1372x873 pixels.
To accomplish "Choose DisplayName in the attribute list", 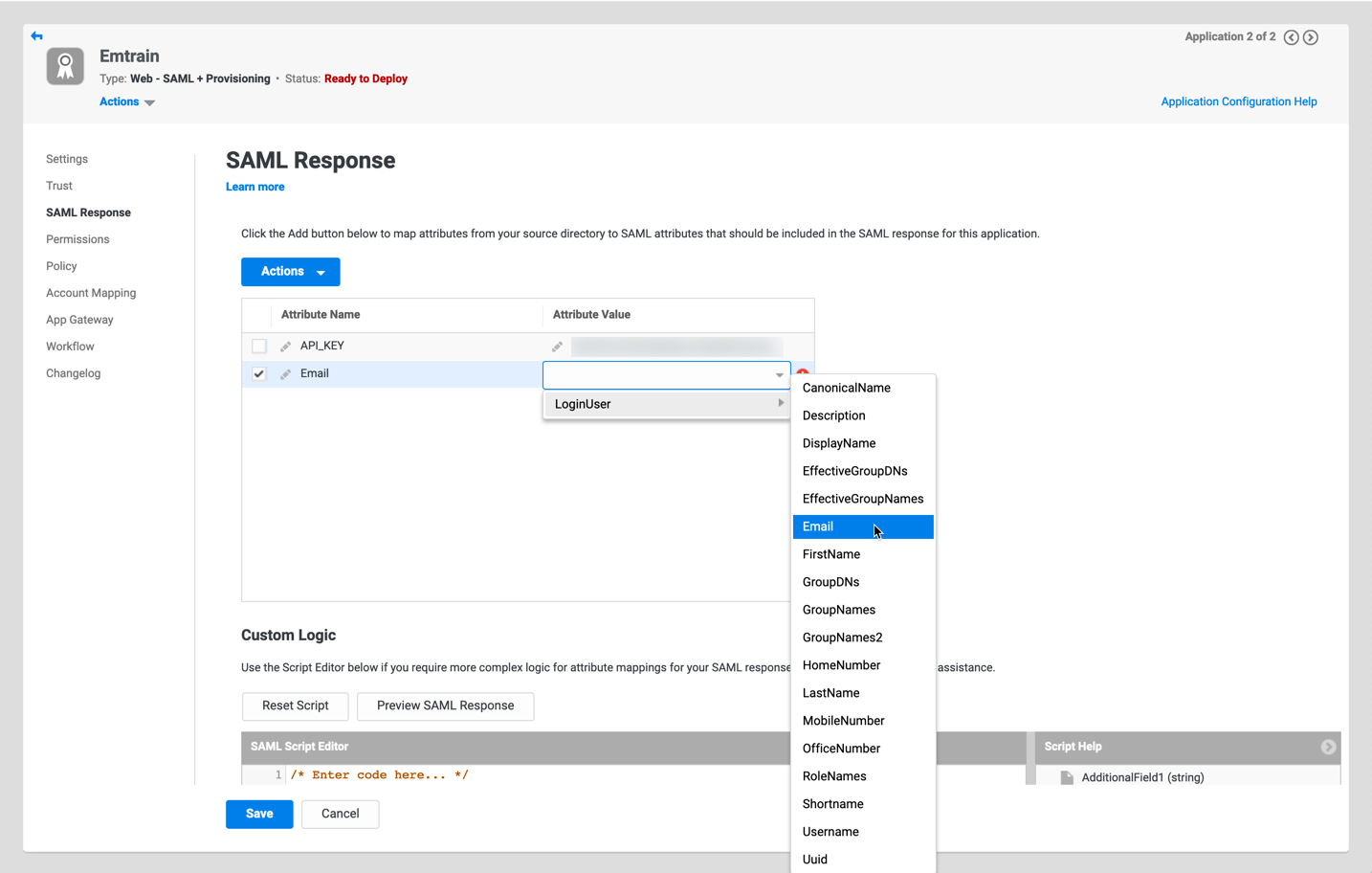I will click(838, 443).
